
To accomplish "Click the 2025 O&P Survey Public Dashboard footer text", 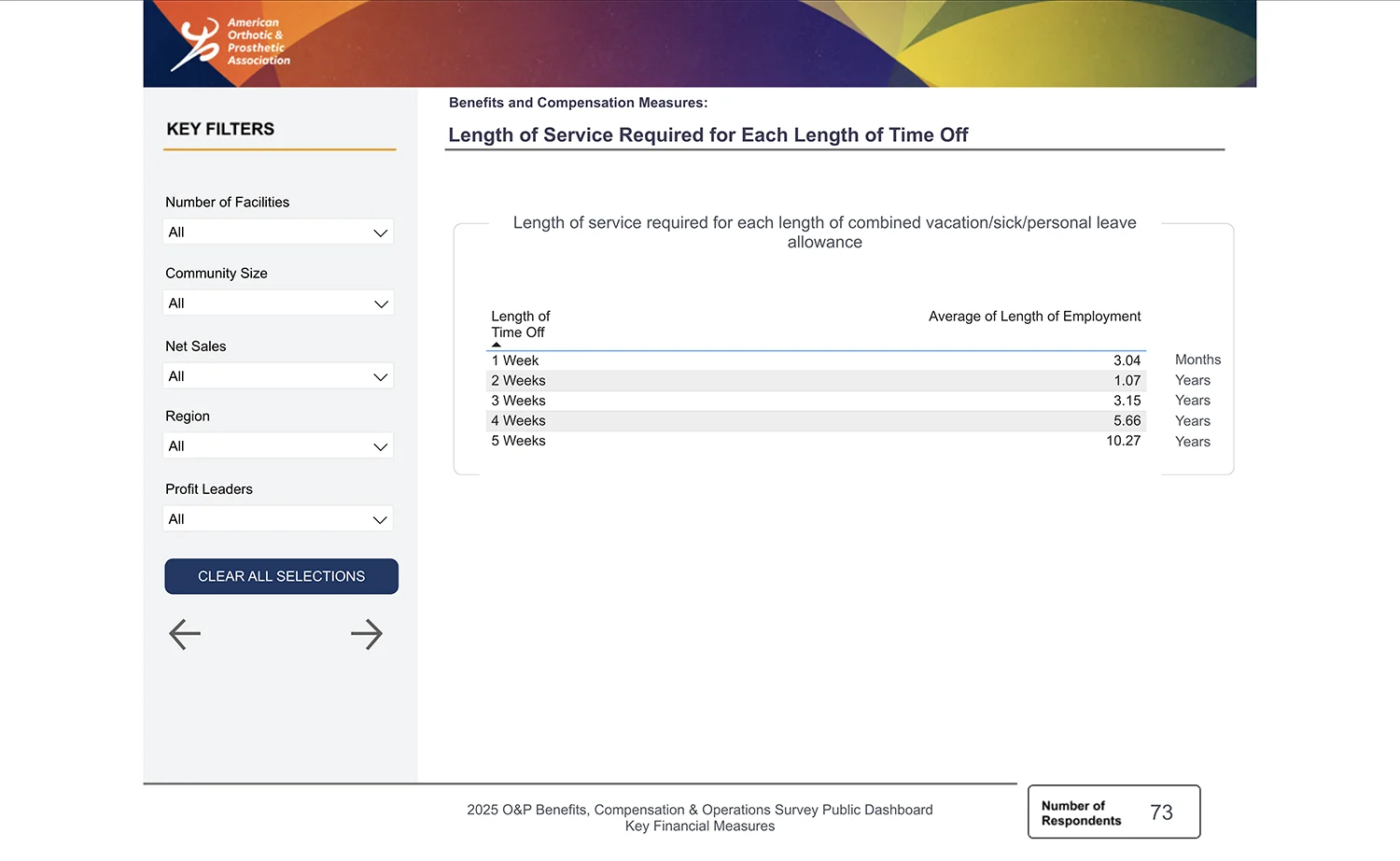I will click(x=699, y=810).
